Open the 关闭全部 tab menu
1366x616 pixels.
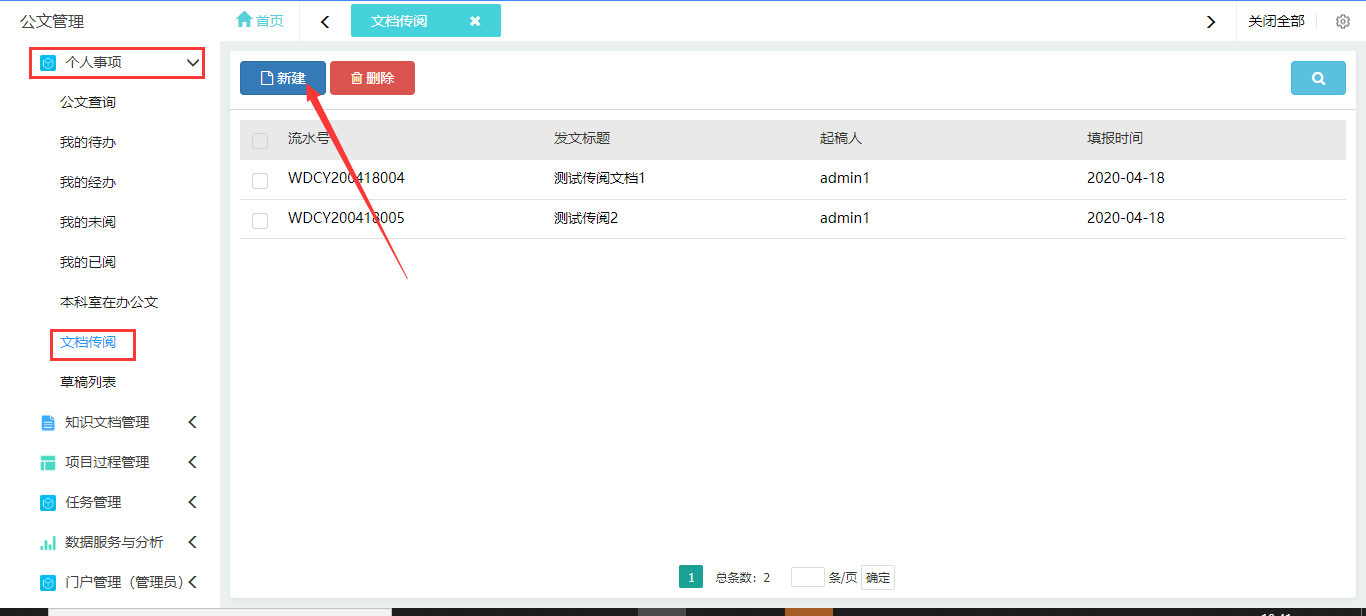tap(1276, 21)
